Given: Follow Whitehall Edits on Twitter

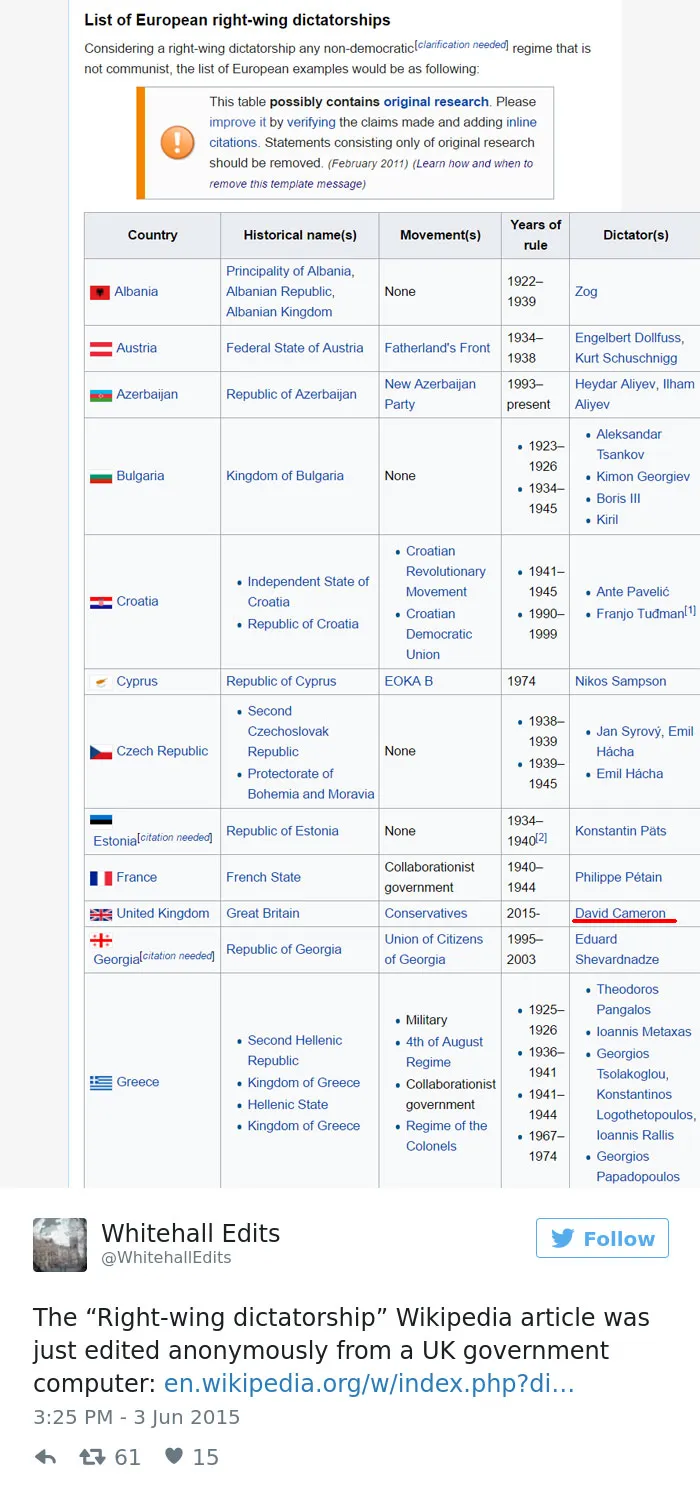Looking at the screenshot, I should 602,1238.
